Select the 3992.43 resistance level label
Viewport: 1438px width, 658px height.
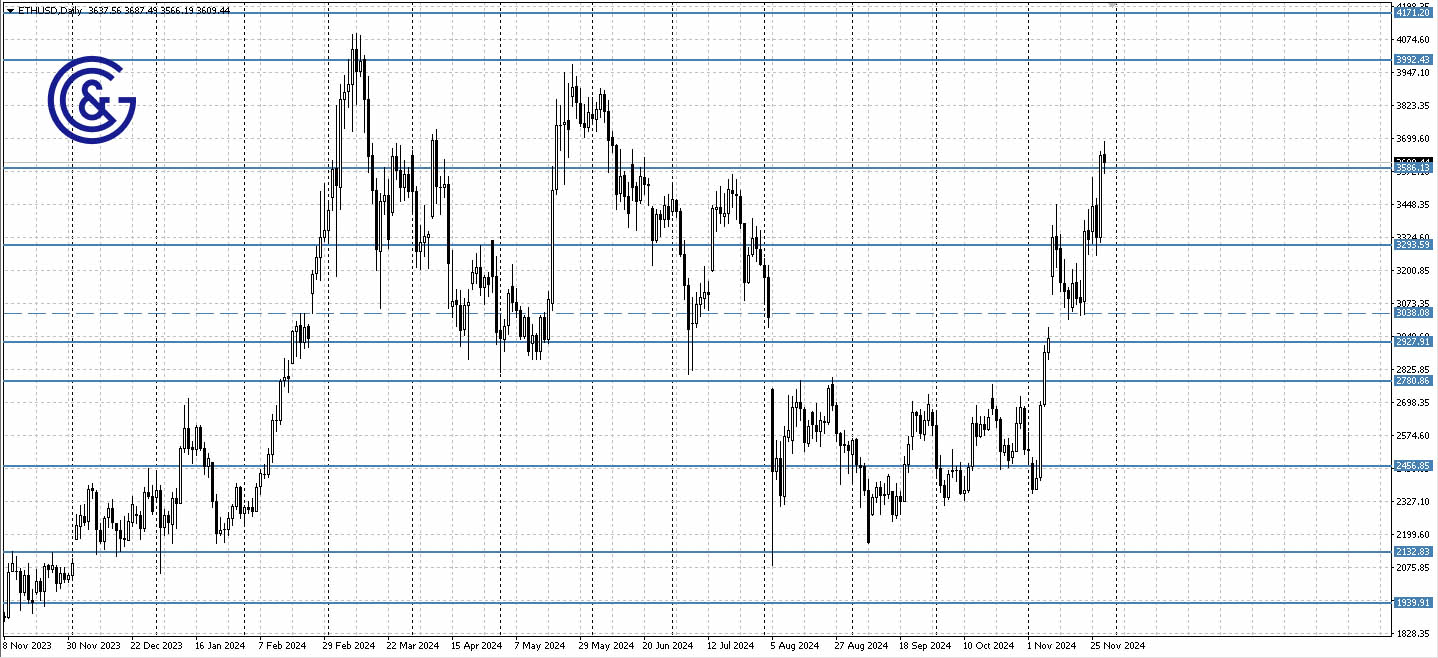[x=1413, y=60]
